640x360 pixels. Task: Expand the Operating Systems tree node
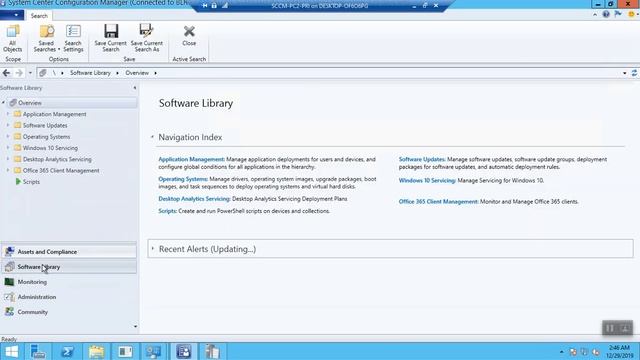[x=7, y=137]
